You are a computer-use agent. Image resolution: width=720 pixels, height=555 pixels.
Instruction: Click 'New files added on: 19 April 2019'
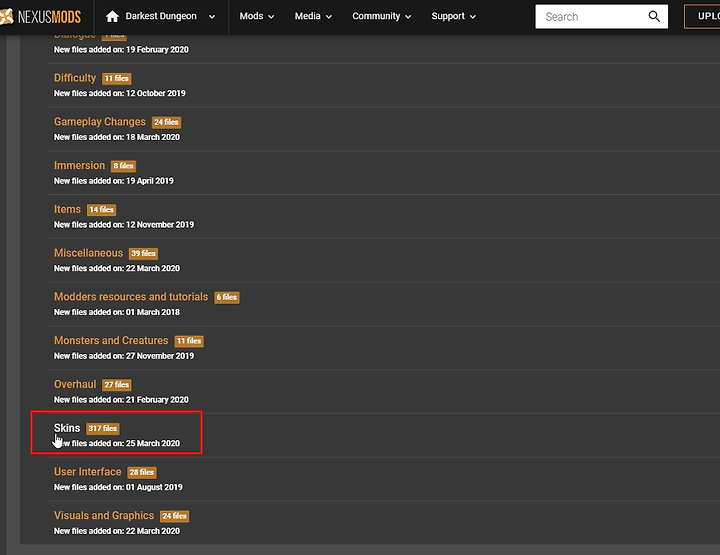coord(113,181)
